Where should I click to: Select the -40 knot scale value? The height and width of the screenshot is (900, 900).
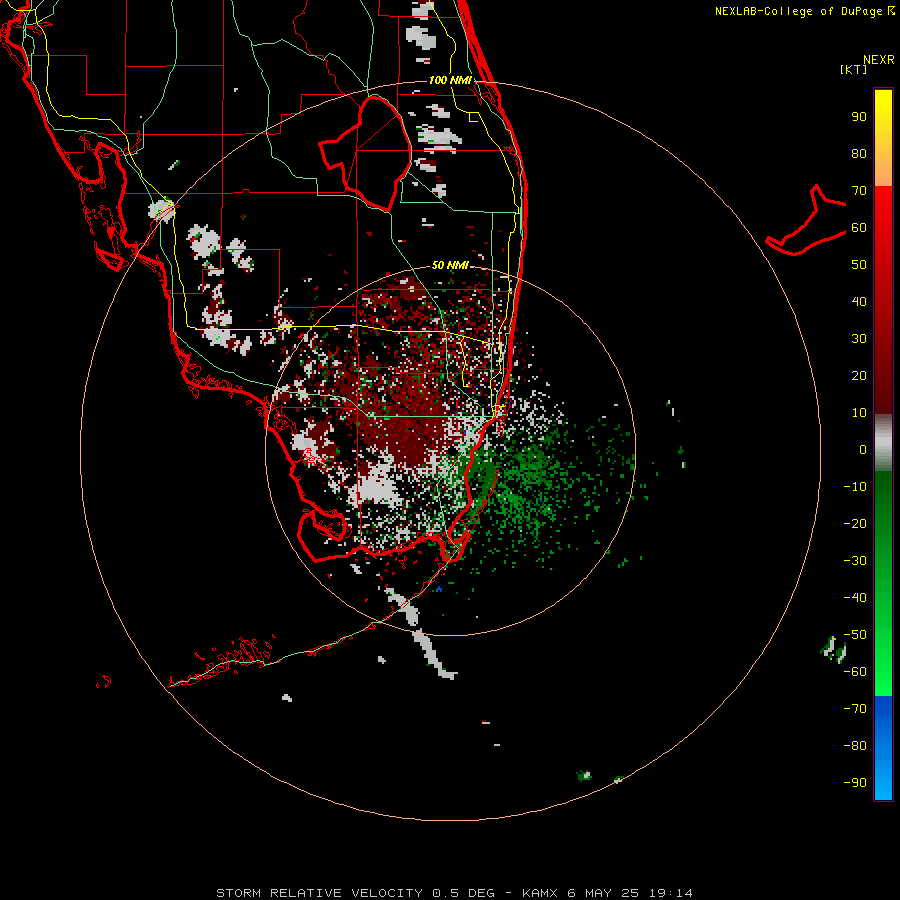point(855,598)
